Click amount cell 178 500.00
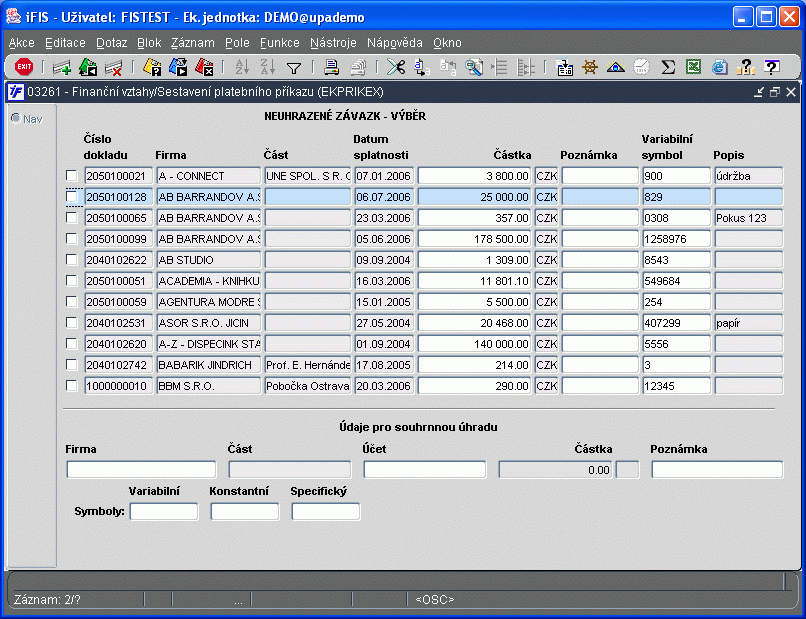This screenshot has height=619, width=806. (474, 239)
